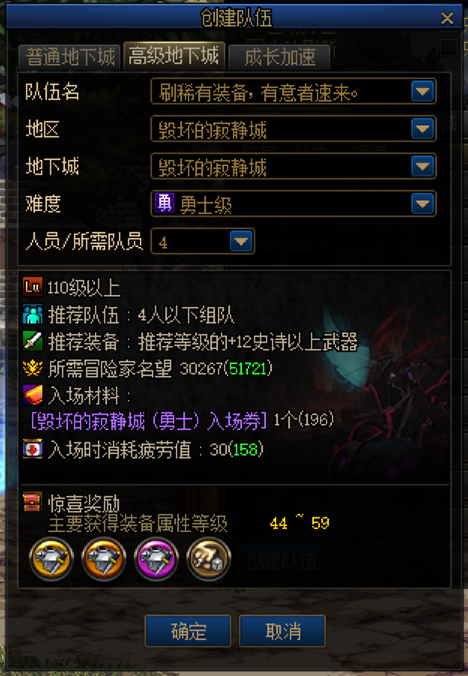Open the 人员/所需队员 count dropdown
This screenshot has height=676, width=468.
coord(241,241)
